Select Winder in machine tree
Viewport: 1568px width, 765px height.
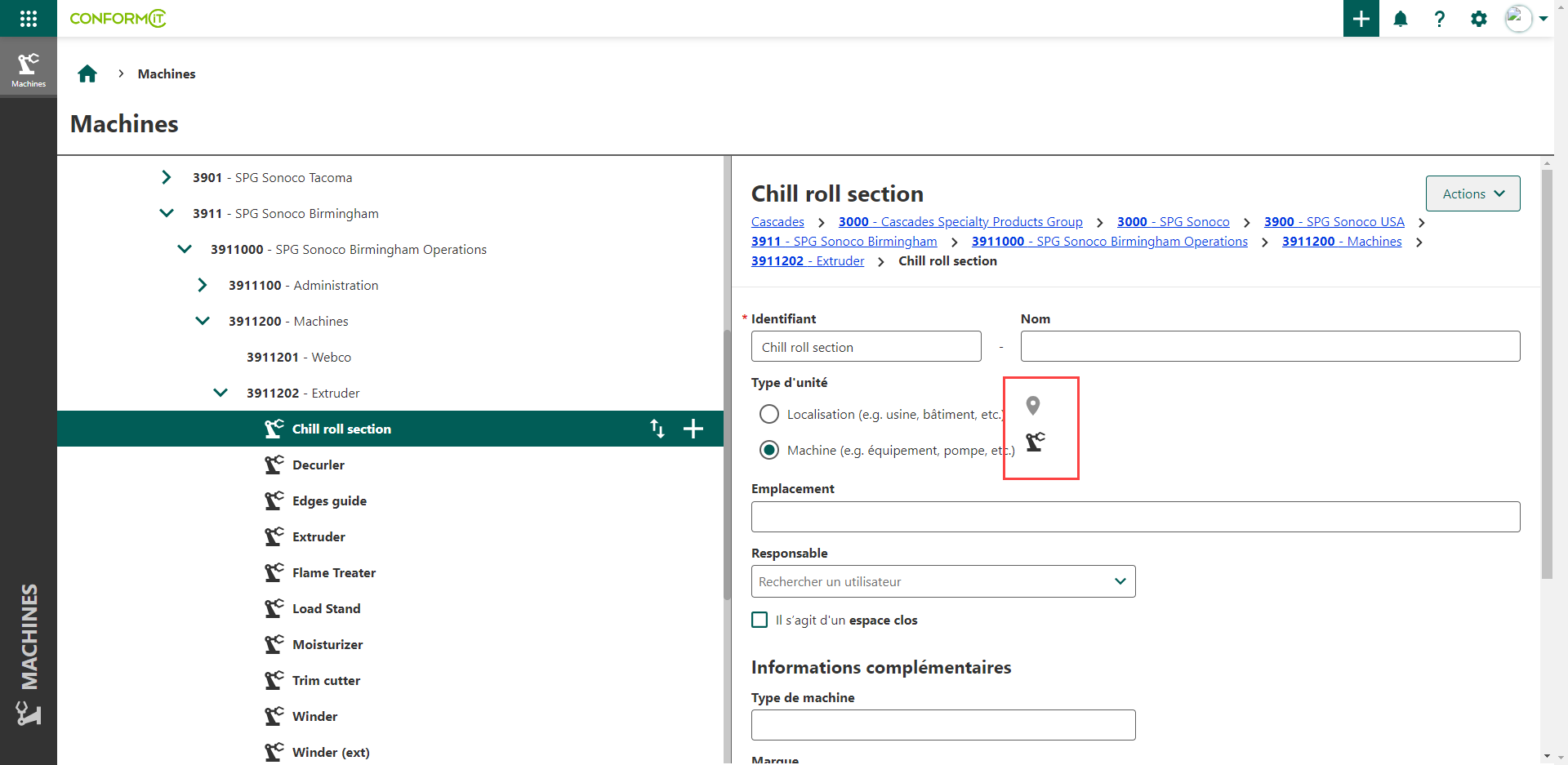point(315,716)
